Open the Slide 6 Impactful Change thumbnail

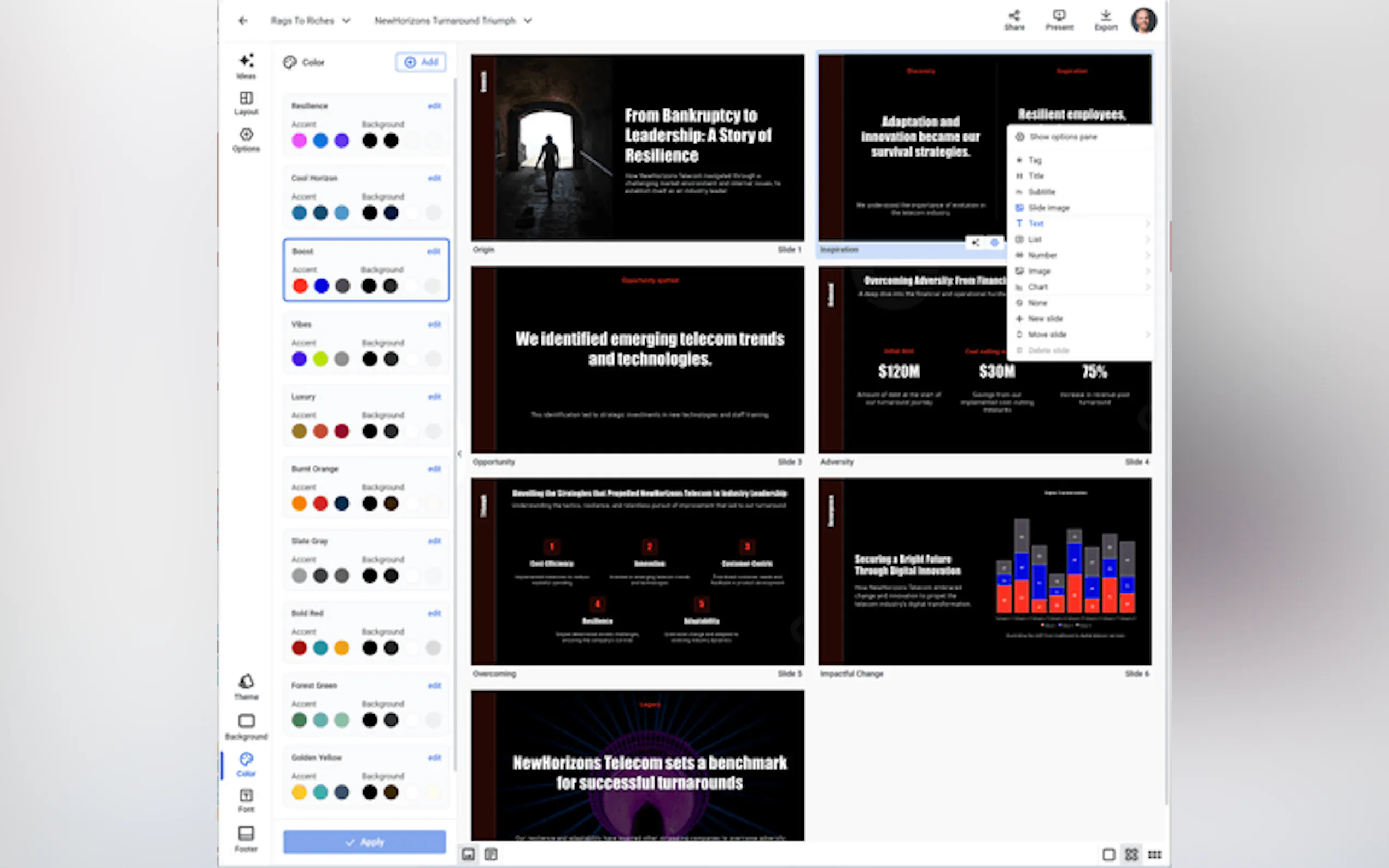point(984,572)
